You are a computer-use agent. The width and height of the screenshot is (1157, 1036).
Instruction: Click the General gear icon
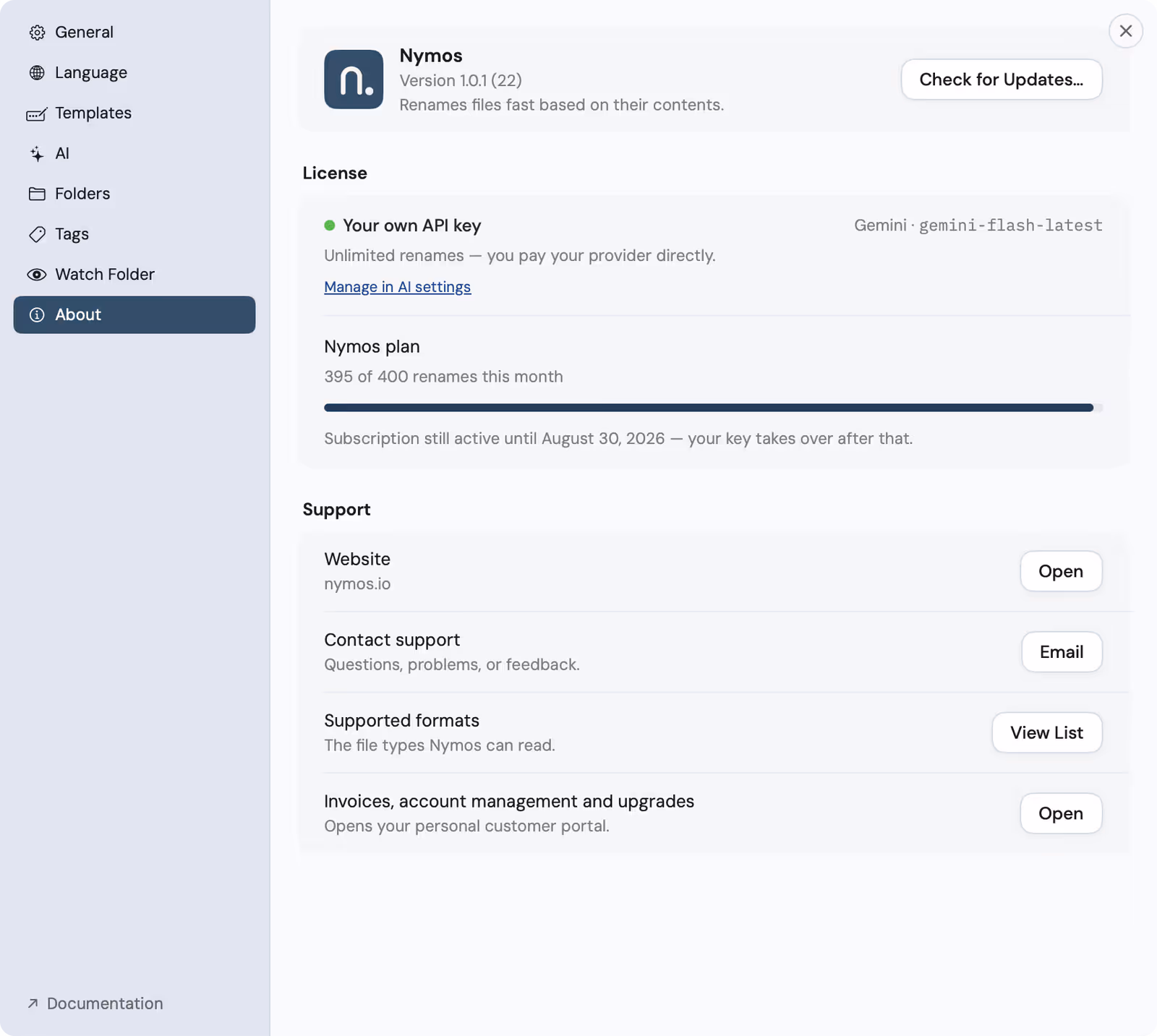(x=37, y=33)
